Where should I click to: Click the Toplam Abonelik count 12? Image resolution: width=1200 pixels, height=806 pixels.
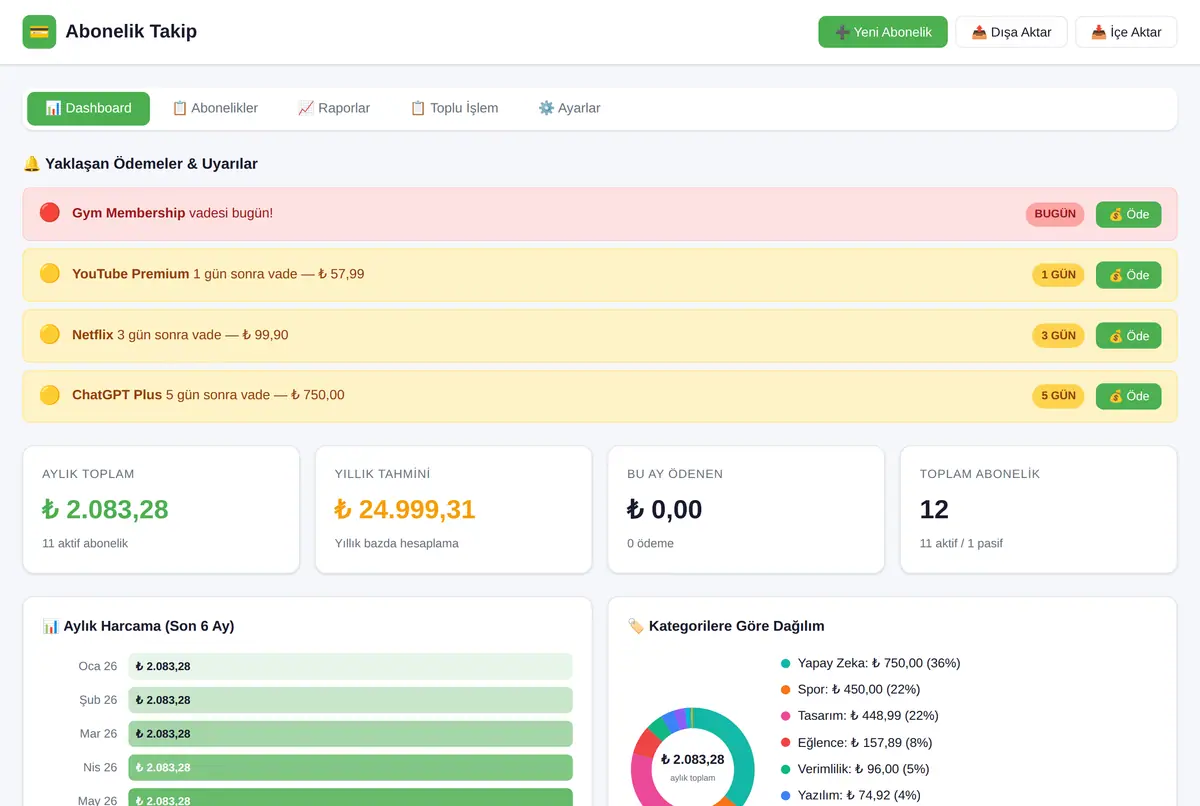point(934,510)
